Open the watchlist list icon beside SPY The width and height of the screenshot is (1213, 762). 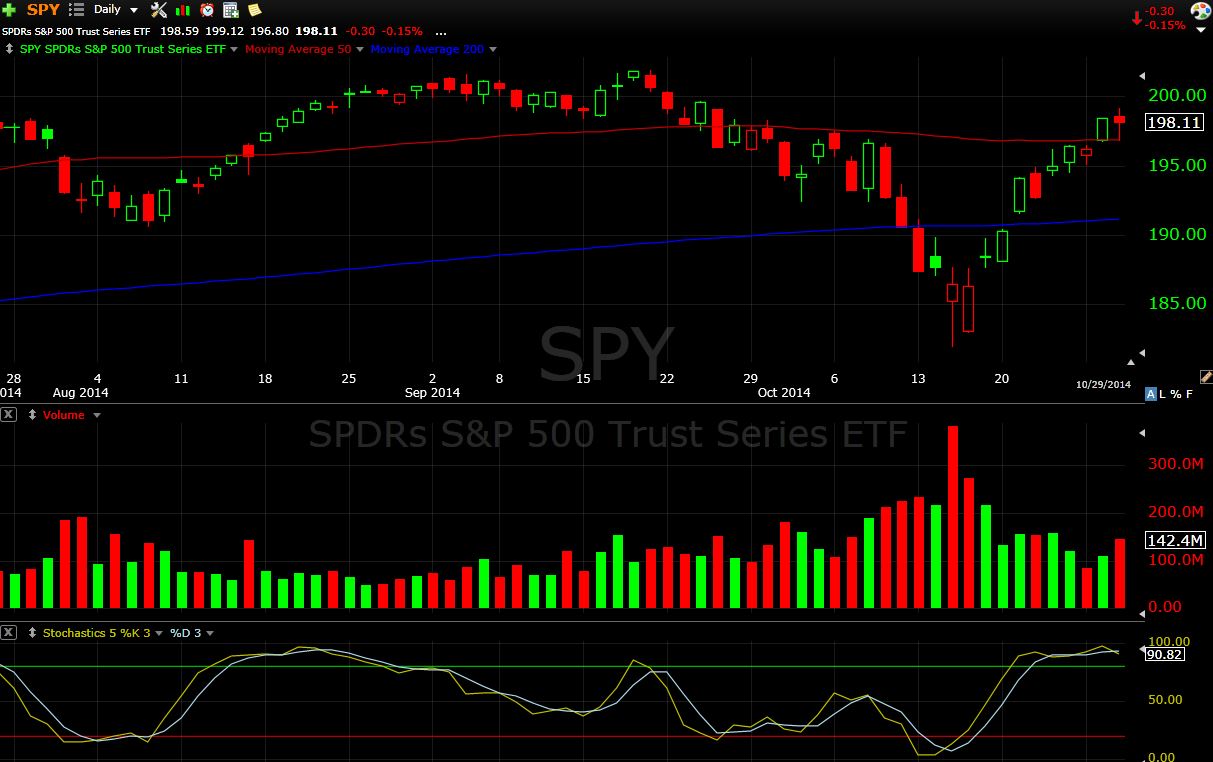tap(76, 9)
